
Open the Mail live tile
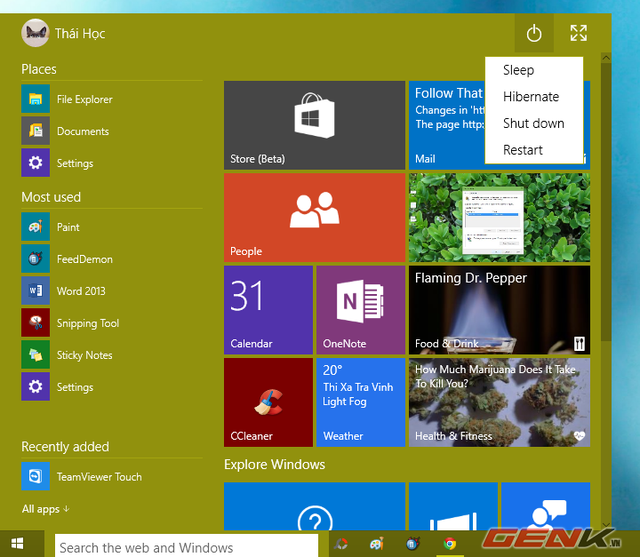click(447, 125)
